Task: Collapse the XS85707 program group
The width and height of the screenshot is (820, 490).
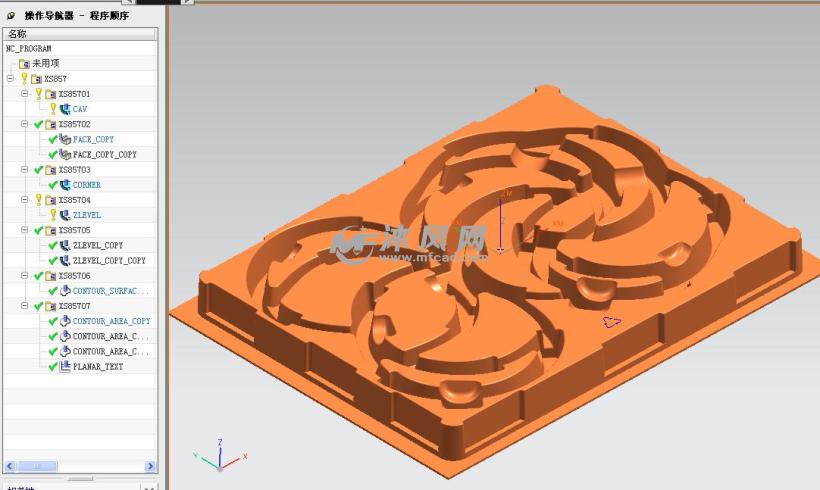Action: coord(25,306)
